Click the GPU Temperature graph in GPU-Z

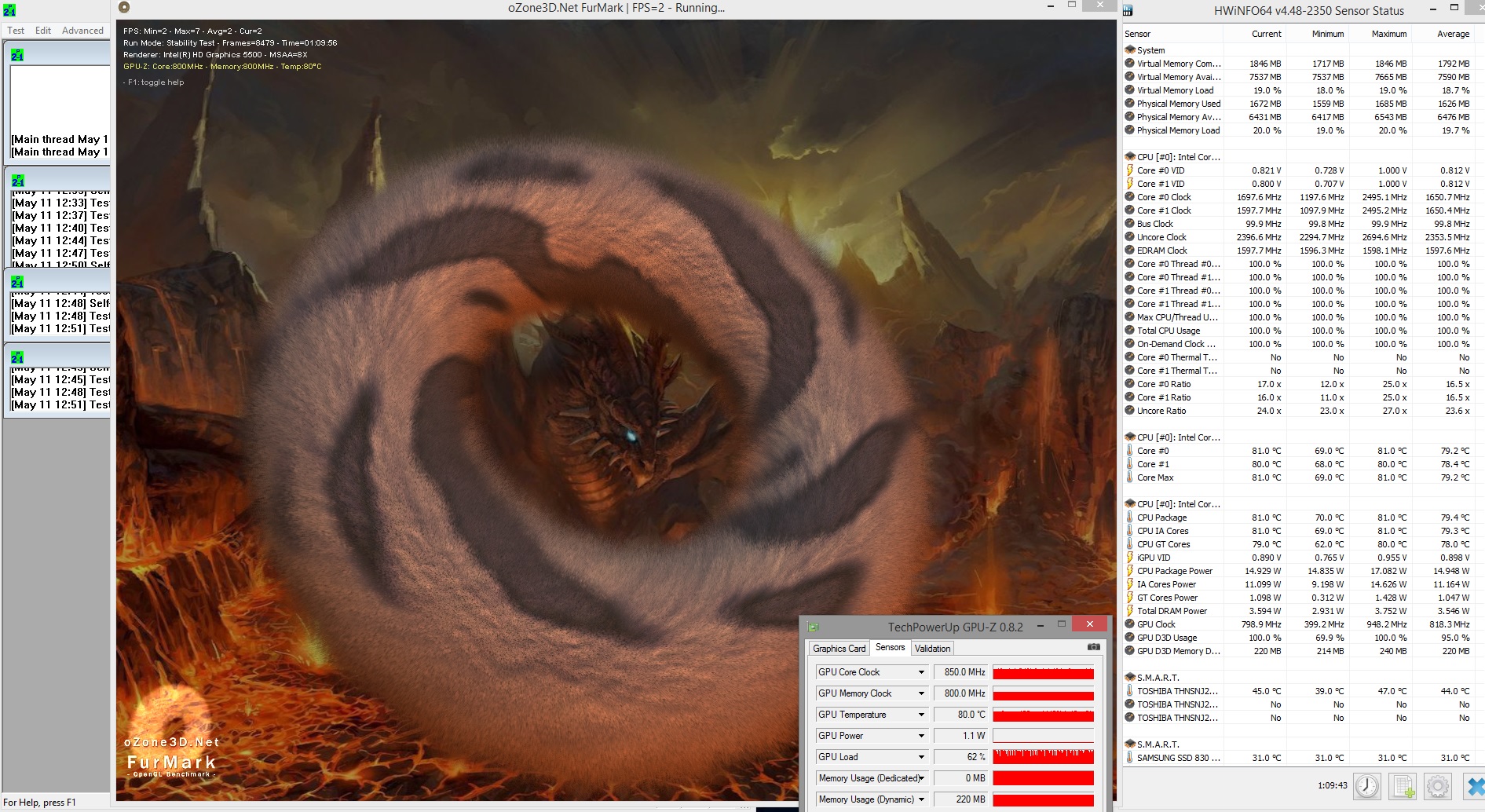click(1044, 715)
